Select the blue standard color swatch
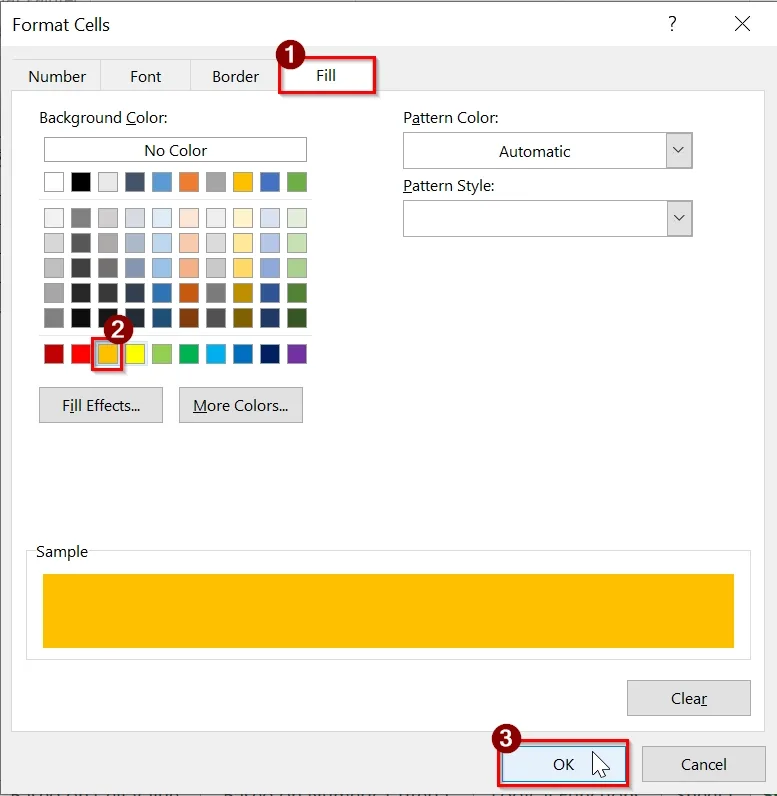Viewport: 777px width, 796px height. click(243, 354)
